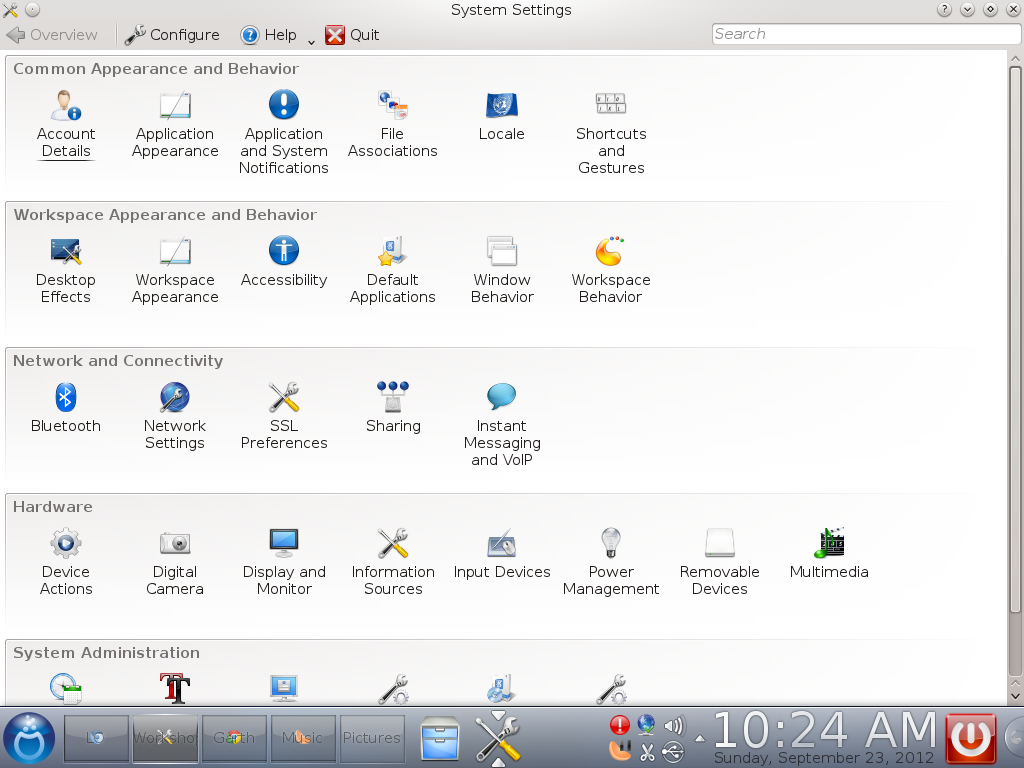
Task: Open Shortcuts and Gestures
Action: pyautogui.click(x=611, y=133)
